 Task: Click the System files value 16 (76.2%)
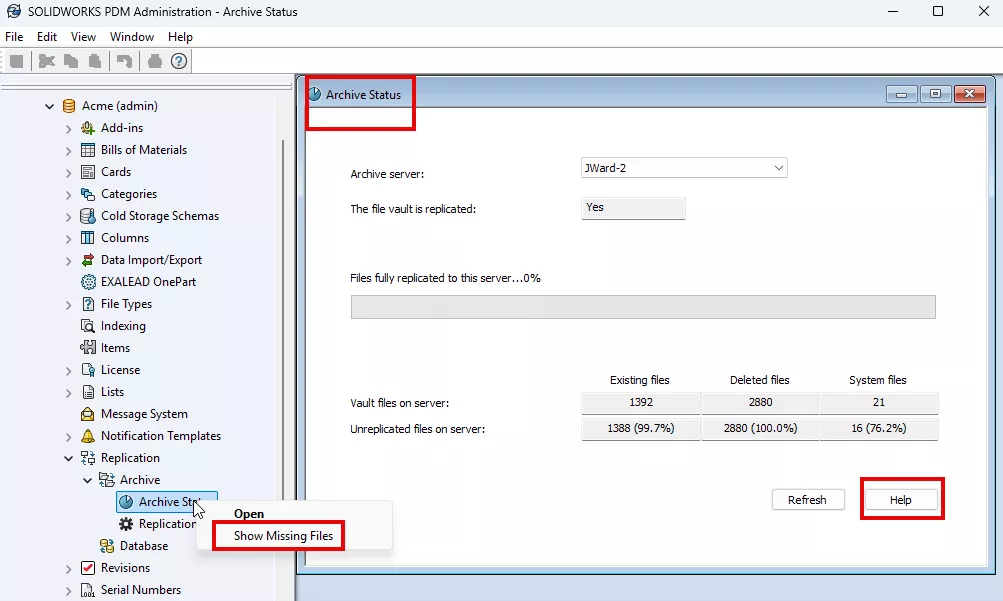(x=879, y=428)
